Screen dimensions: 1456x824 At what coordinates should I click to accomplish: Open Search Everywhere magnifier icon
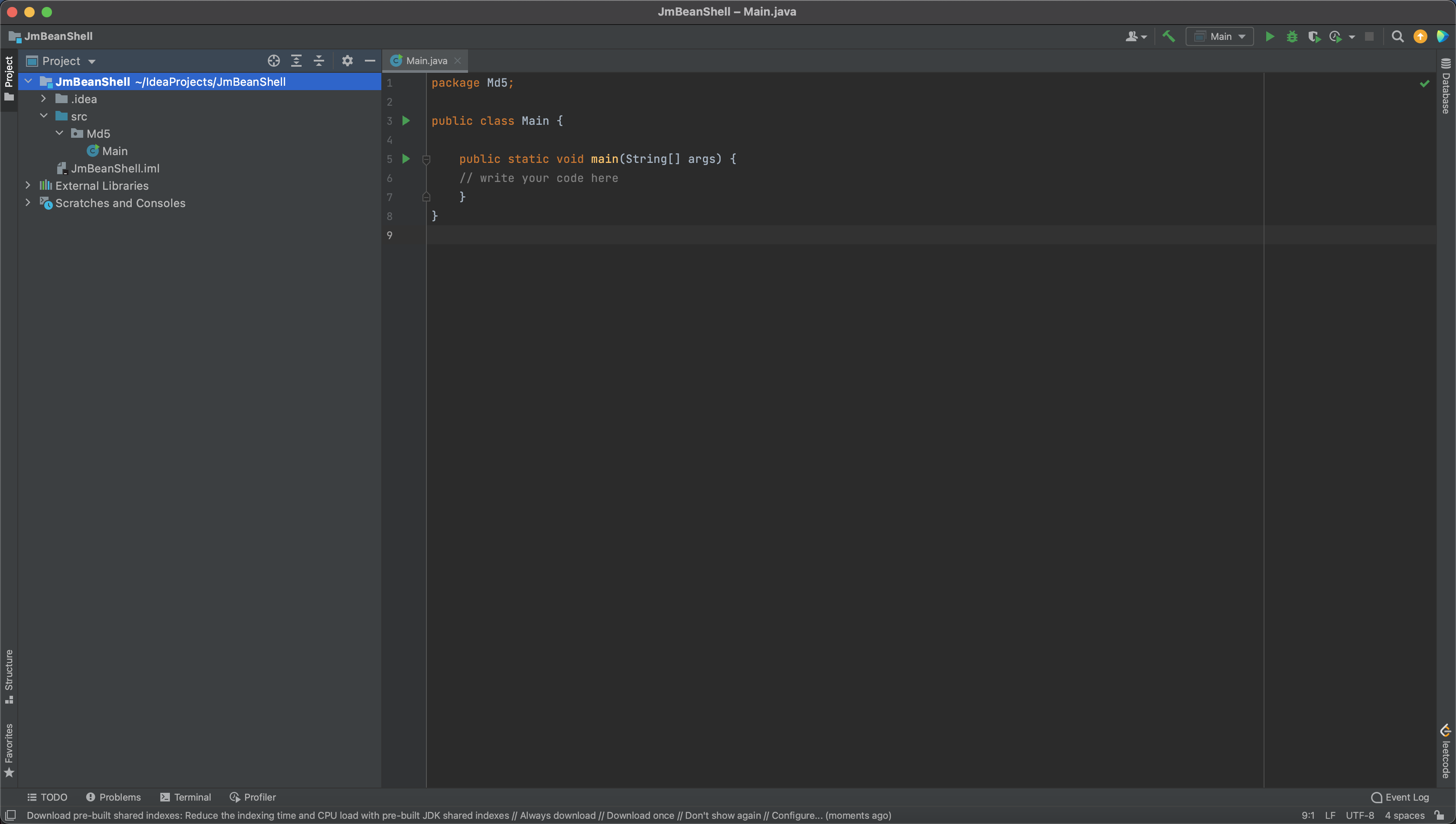pyautogui.click(x=1397, y=36)
